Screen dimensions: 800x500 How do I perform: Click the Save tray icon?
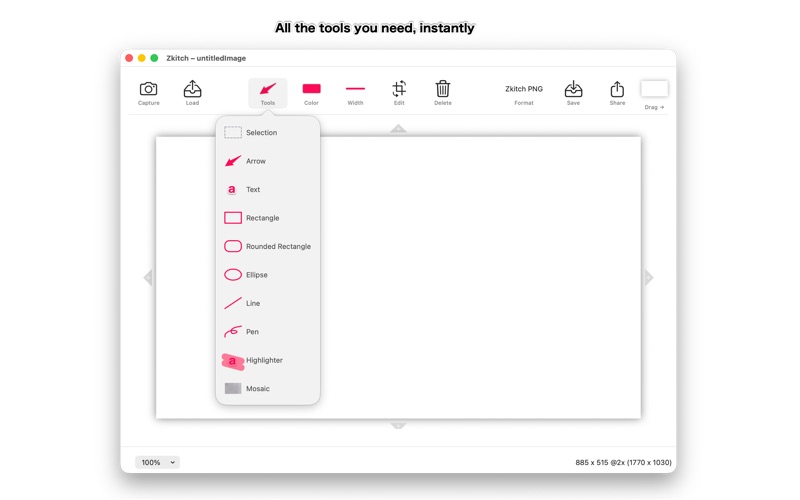click(x=573, y=89)
